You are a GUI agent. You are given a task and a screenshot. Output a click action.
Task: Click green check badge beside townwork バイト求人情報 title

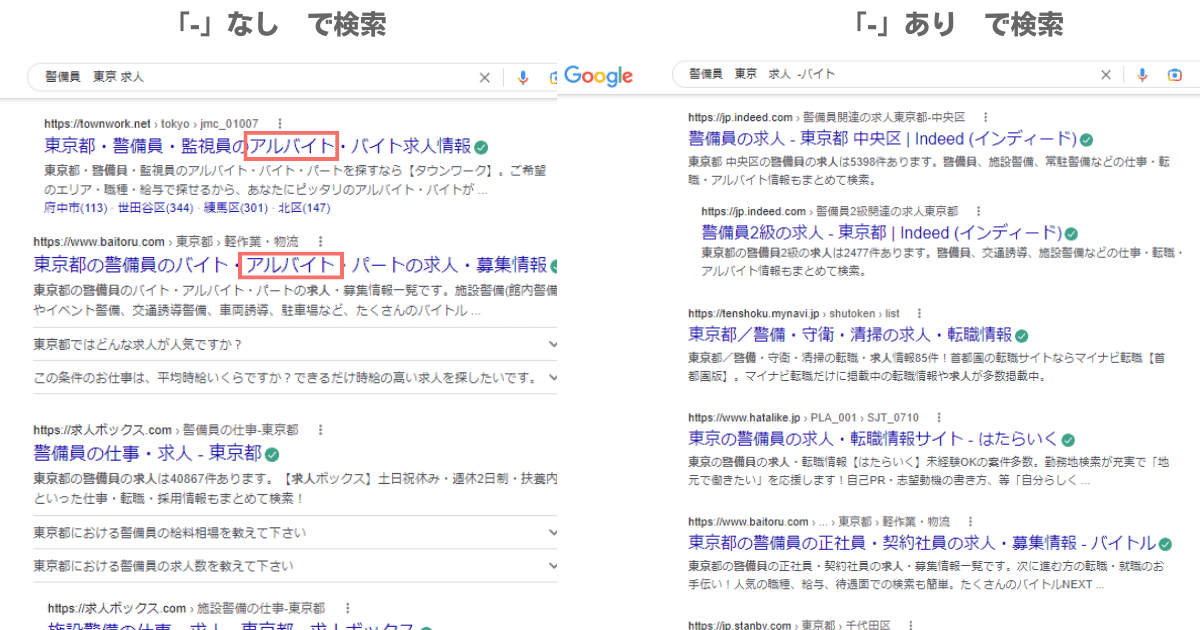click(481, 146)
